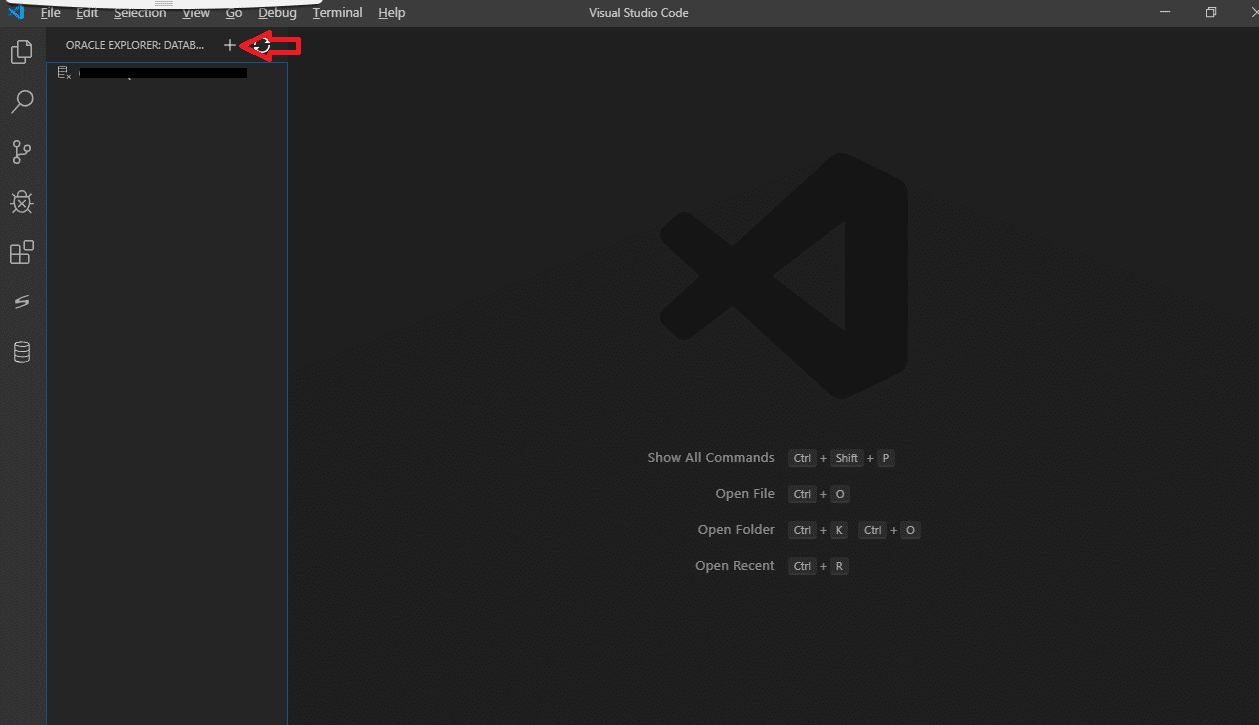This screenshot has width=1259, height=725.
Task: Open the Debug menu from the menu bar
Action: coord(277,12)
